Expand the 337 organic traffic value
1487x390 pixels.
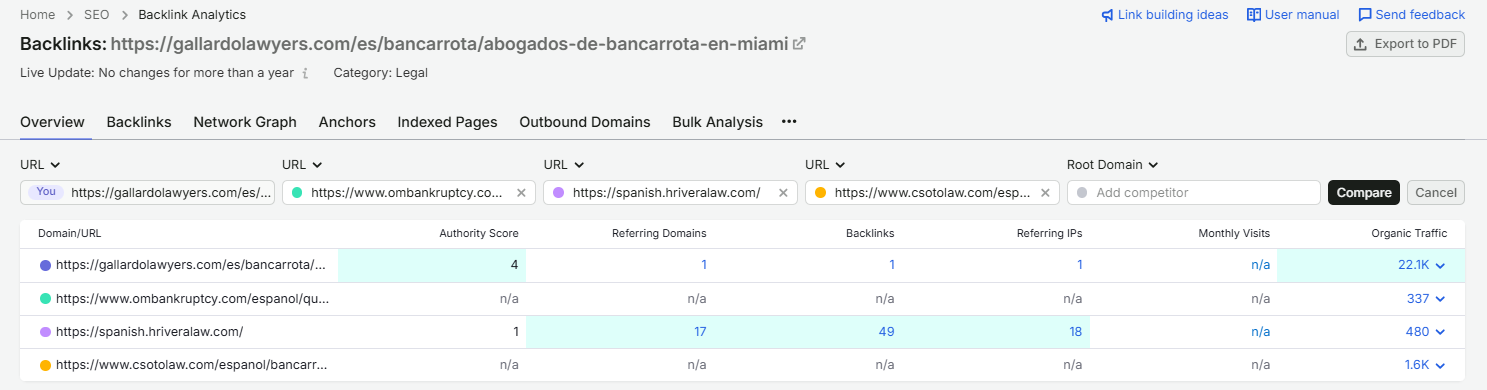pos(1440,298)
